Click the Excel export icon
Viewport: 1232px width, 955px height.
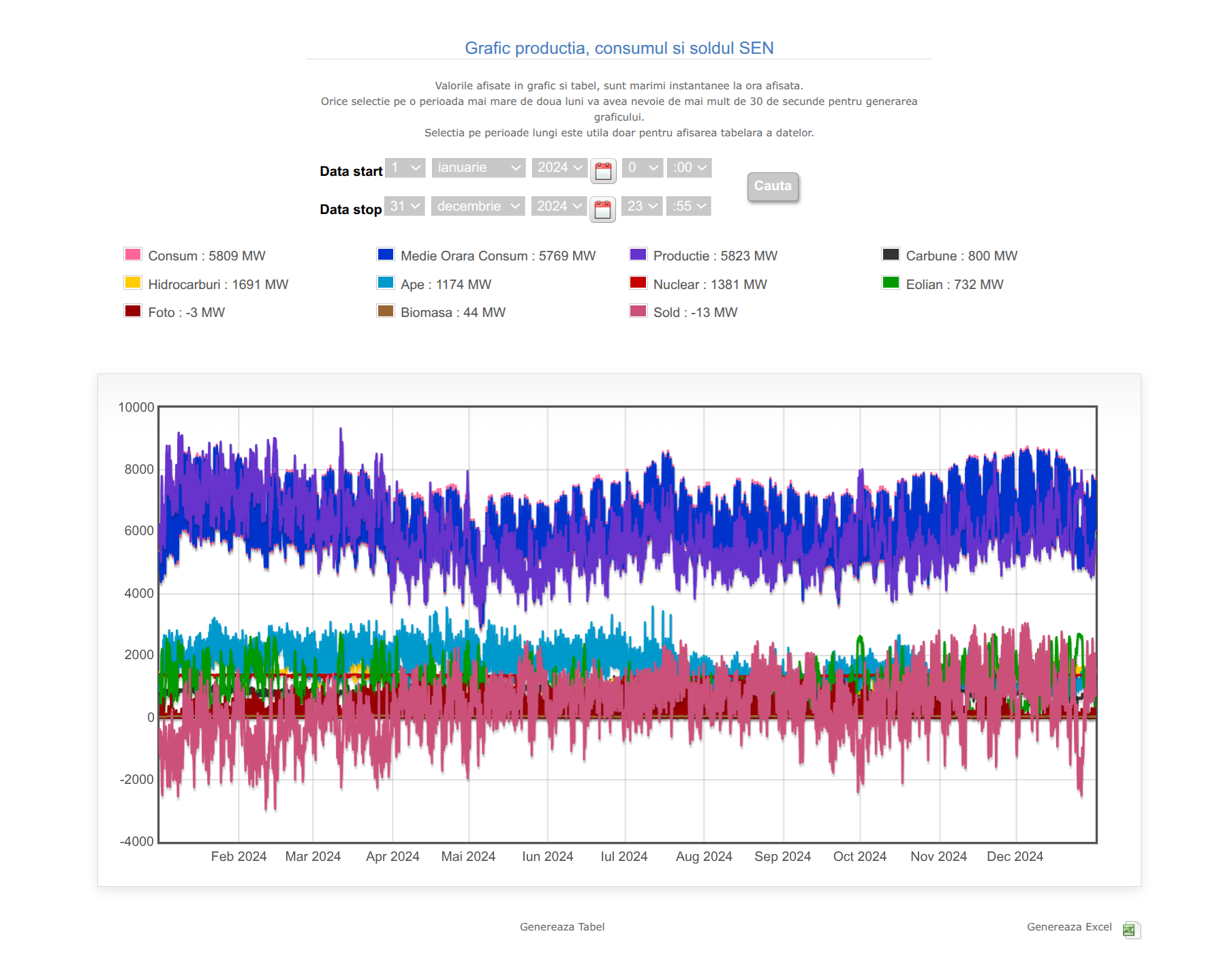coord(1130,929)
